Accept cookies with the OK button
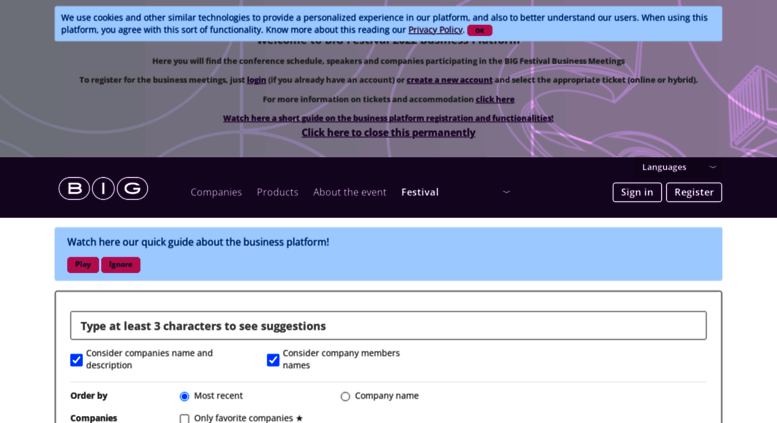The width and height of the screenshot is (777, 423). 480,30
